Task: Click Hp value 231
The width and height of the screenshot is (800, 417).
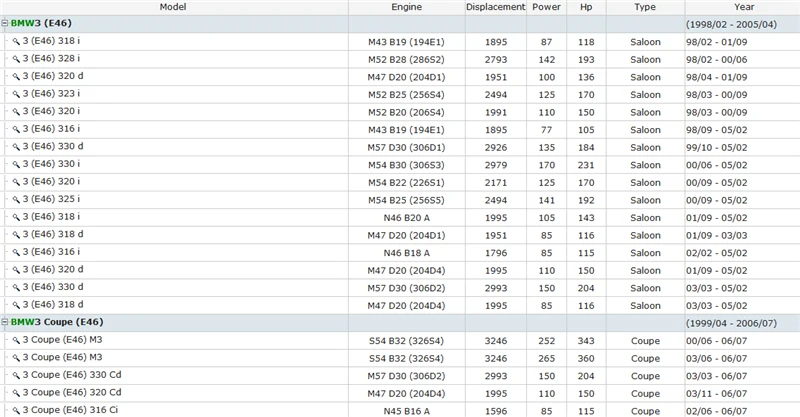Action: tap(586, 165)
